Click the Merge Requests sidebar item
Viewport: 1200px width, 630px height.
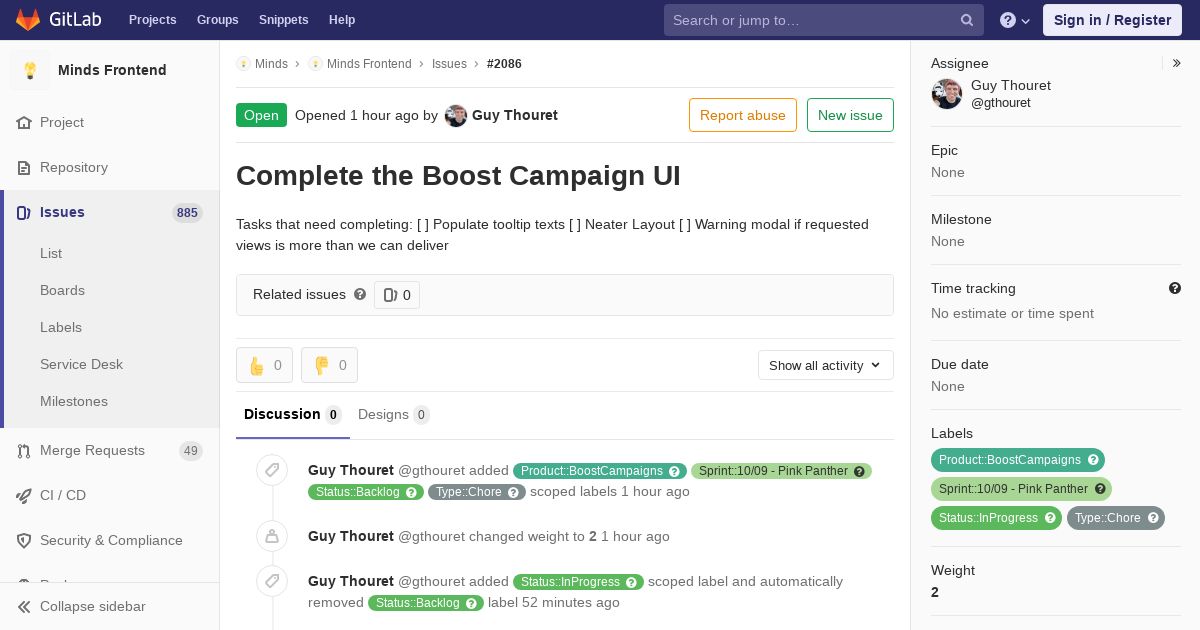tap(110, 450)
